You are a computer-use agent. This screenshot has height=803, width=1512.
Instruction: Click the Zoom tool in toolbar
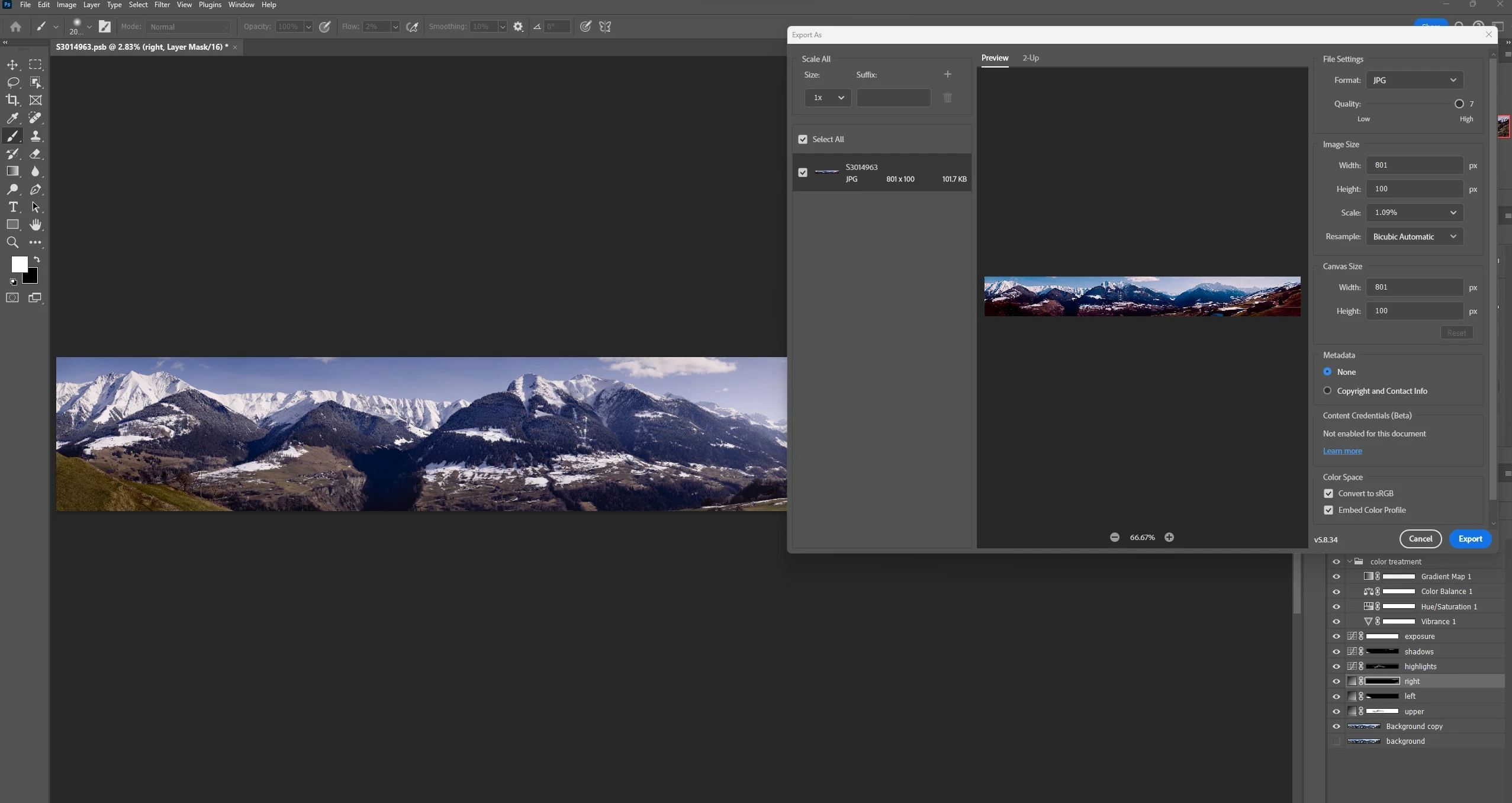[x=12, y=242]
